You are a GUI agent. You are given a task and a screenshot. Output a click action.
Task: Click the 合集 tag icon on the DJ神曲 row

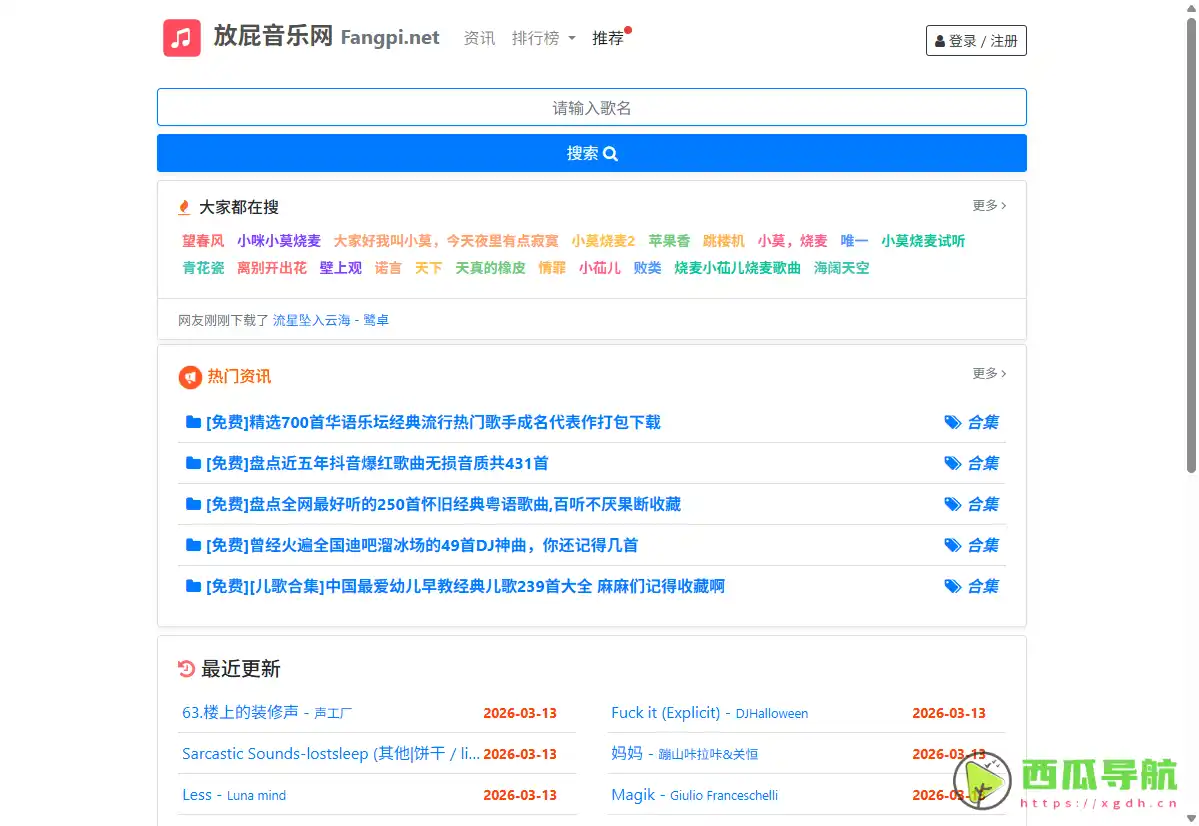(953, 545)
